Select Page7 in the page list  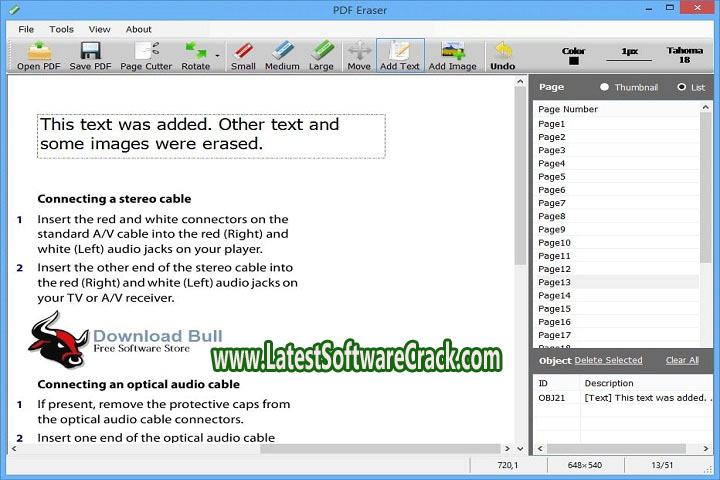tap(618, 203)
